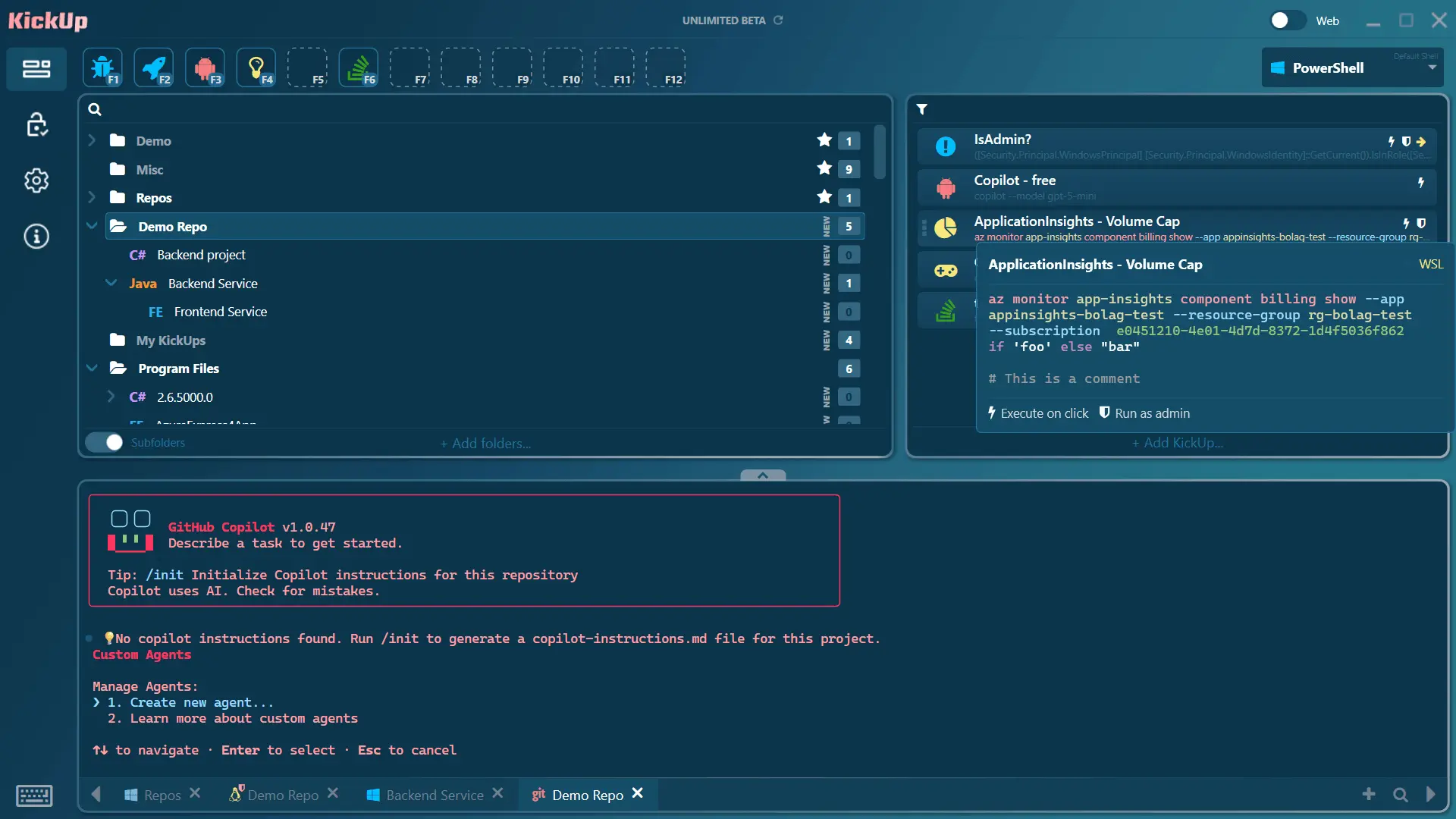
Task: Open the info icon in sidebar
Action: click(x=36, y=237)
